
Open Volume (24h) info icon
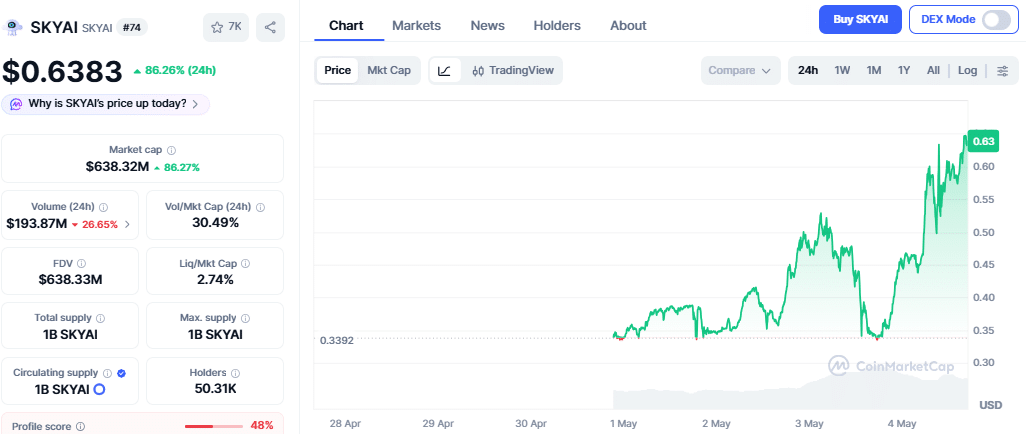pyautogui.click(x=103, y=207)
